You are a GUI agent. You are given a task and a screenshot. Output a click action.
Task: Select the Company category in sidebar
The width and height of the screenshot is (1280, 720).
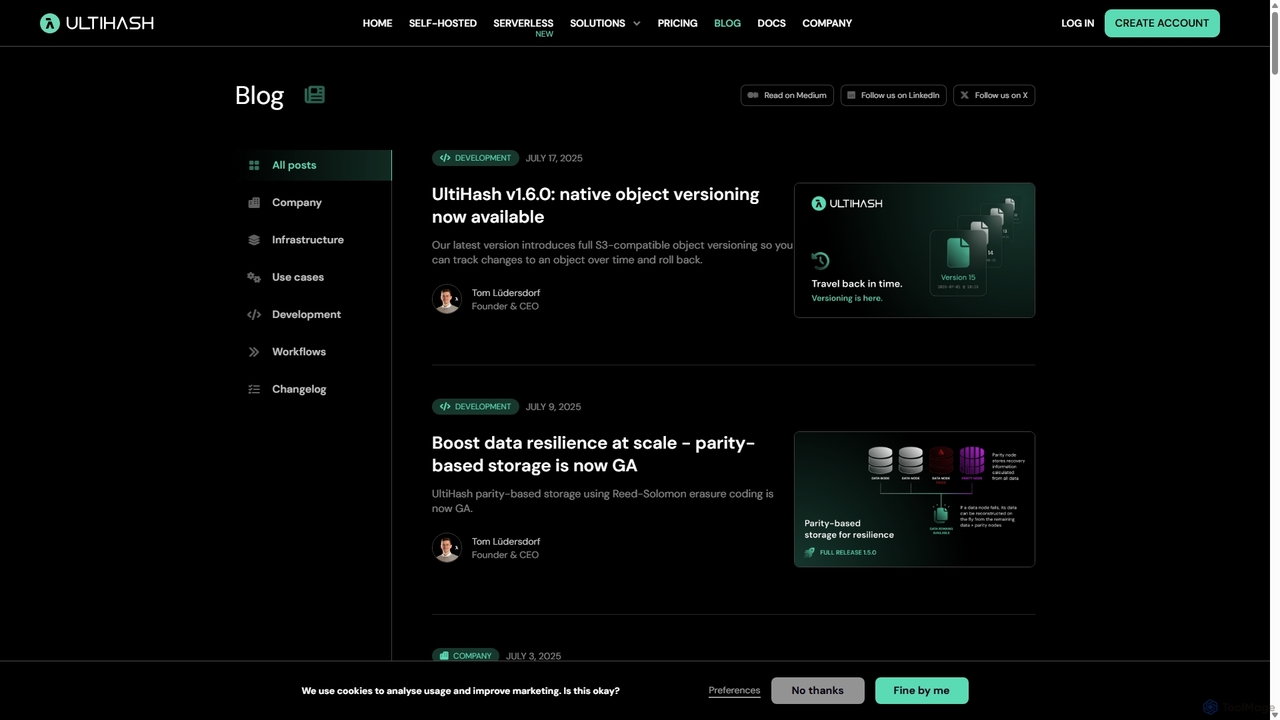click(x=314, y=202)
